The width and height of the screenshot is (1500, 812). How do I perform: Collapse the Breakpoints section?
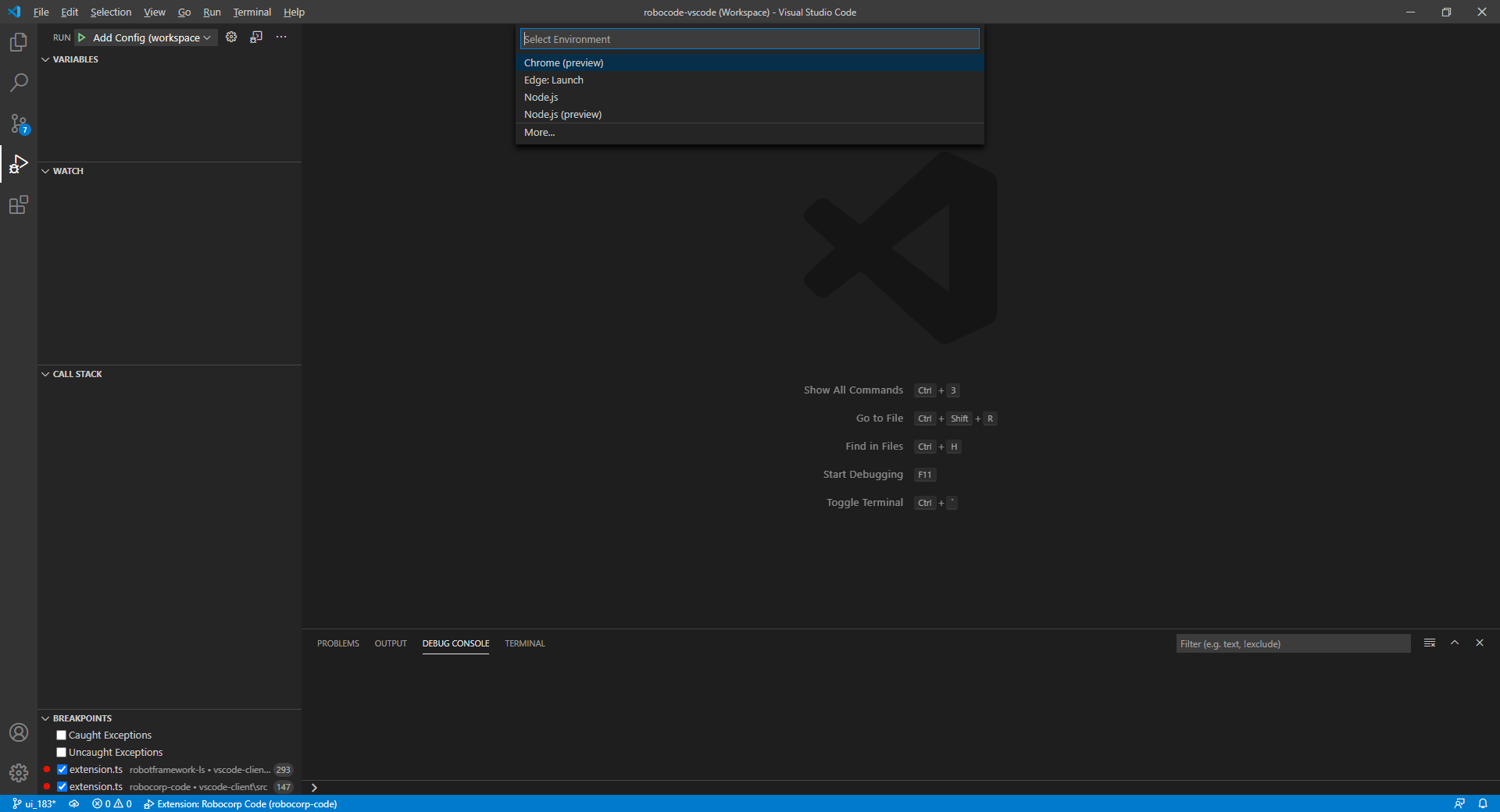point(45,718)
